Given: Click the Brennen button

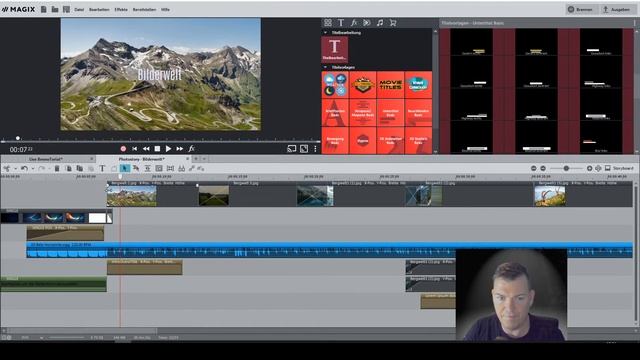Looking at the screenshot, I should pyautogui.click(x=582, y=9).
